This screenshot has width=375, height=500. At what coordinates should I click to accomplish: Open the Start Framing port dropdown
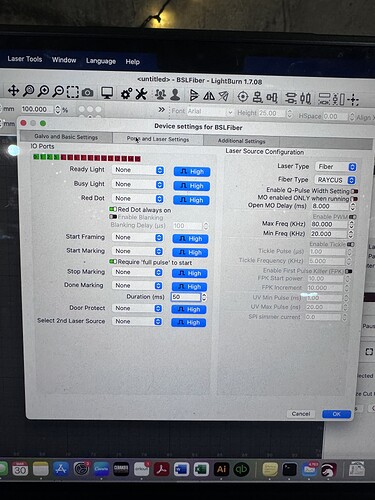point(138,237)
